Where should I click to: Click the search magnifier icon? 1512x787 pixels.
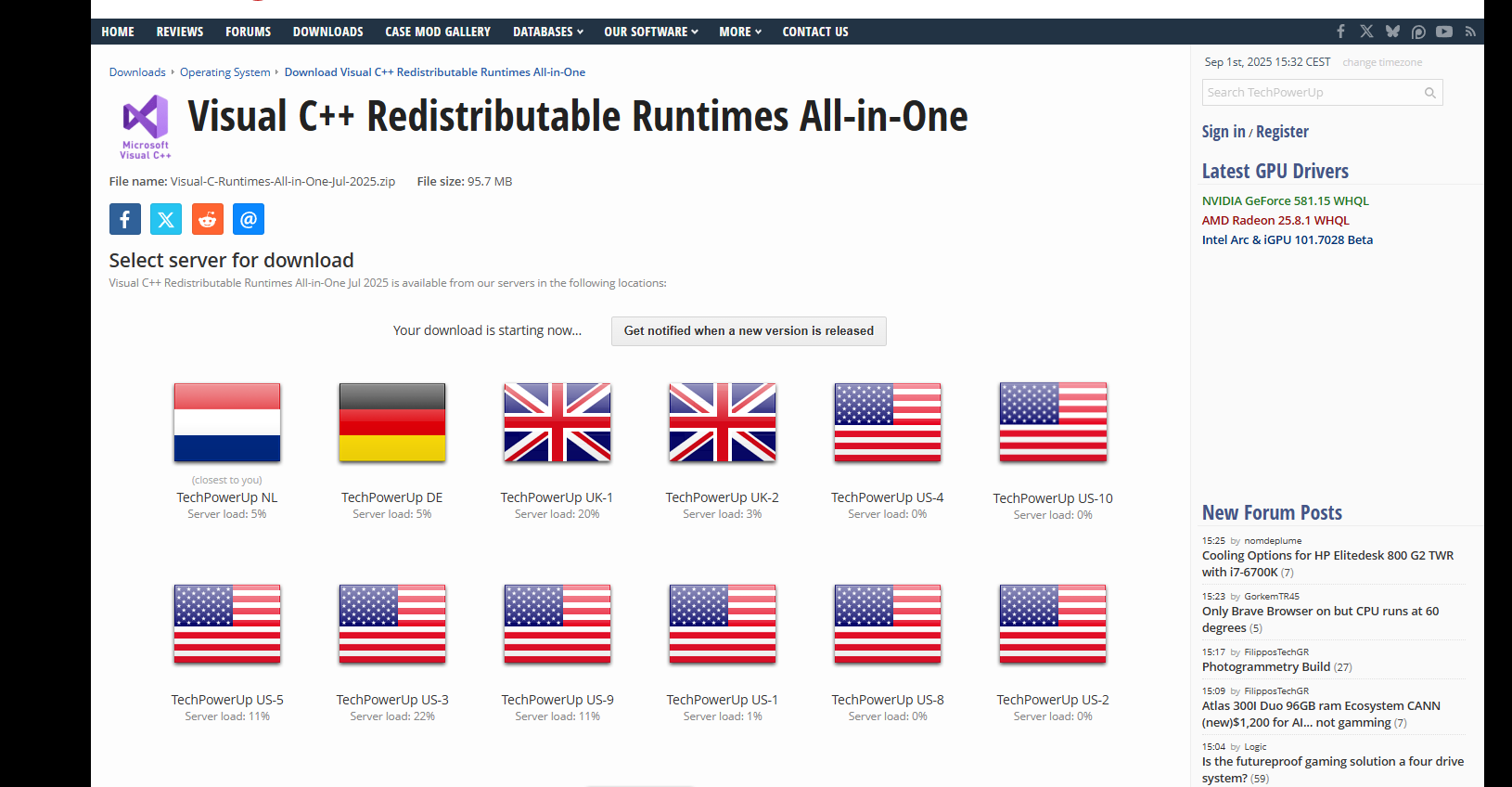point(1430,93)
